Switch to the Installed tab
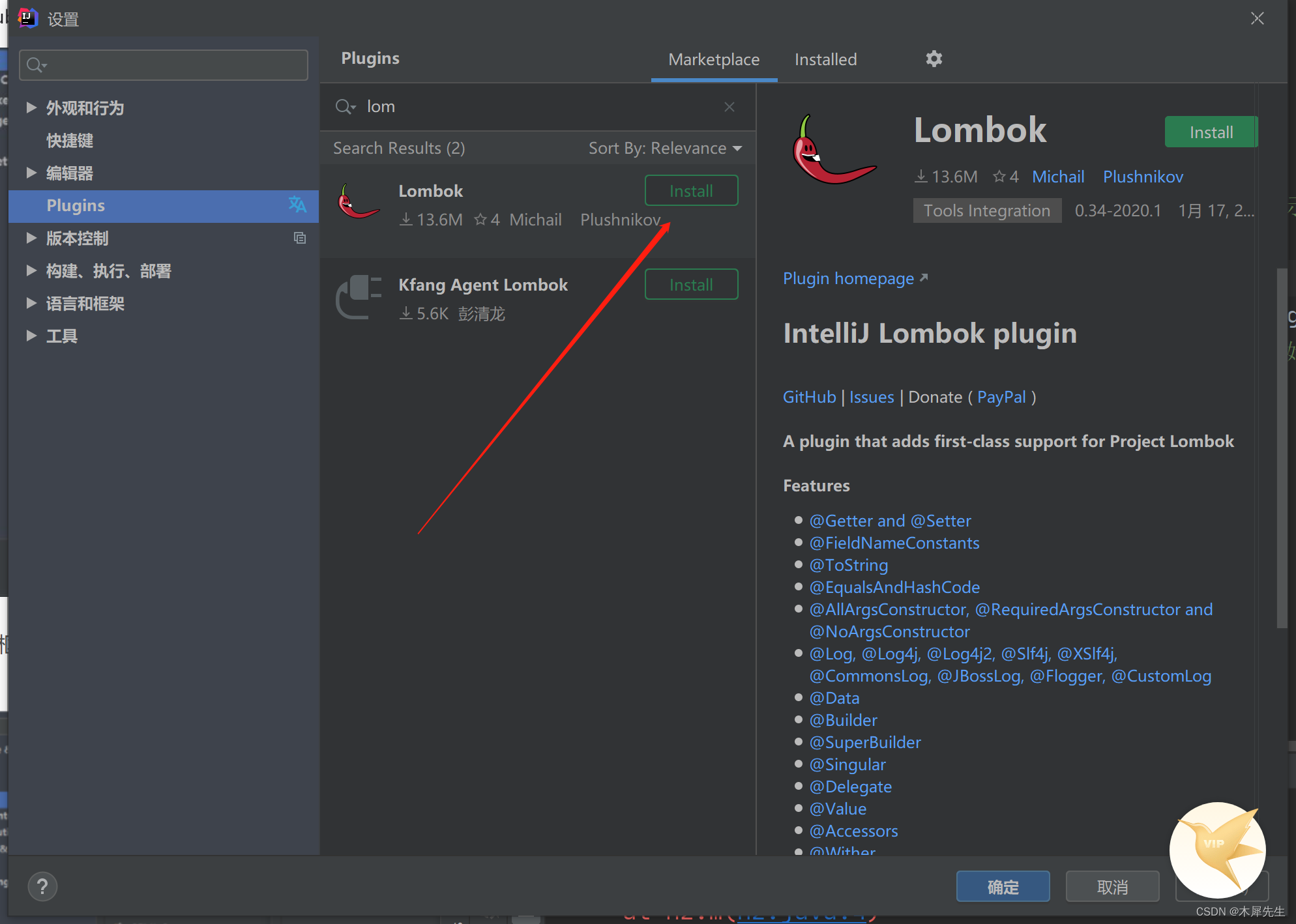1296x924 pixels. point(825,59)
